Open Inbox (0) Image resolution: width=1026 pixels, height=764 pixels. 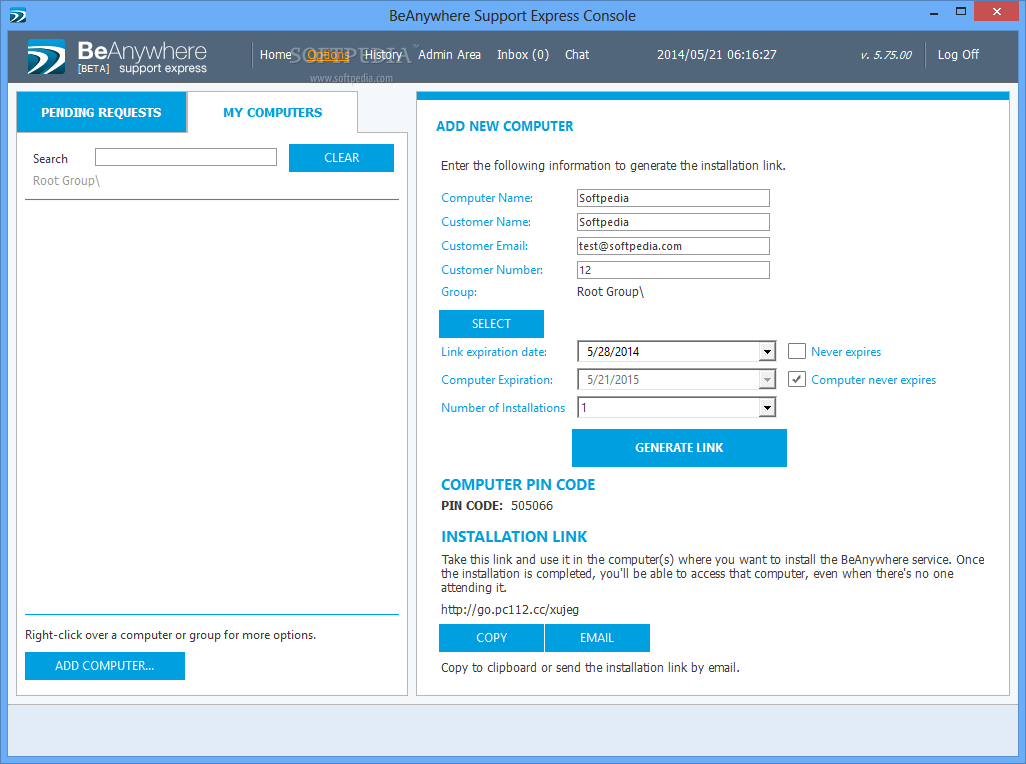click(523, 55)
